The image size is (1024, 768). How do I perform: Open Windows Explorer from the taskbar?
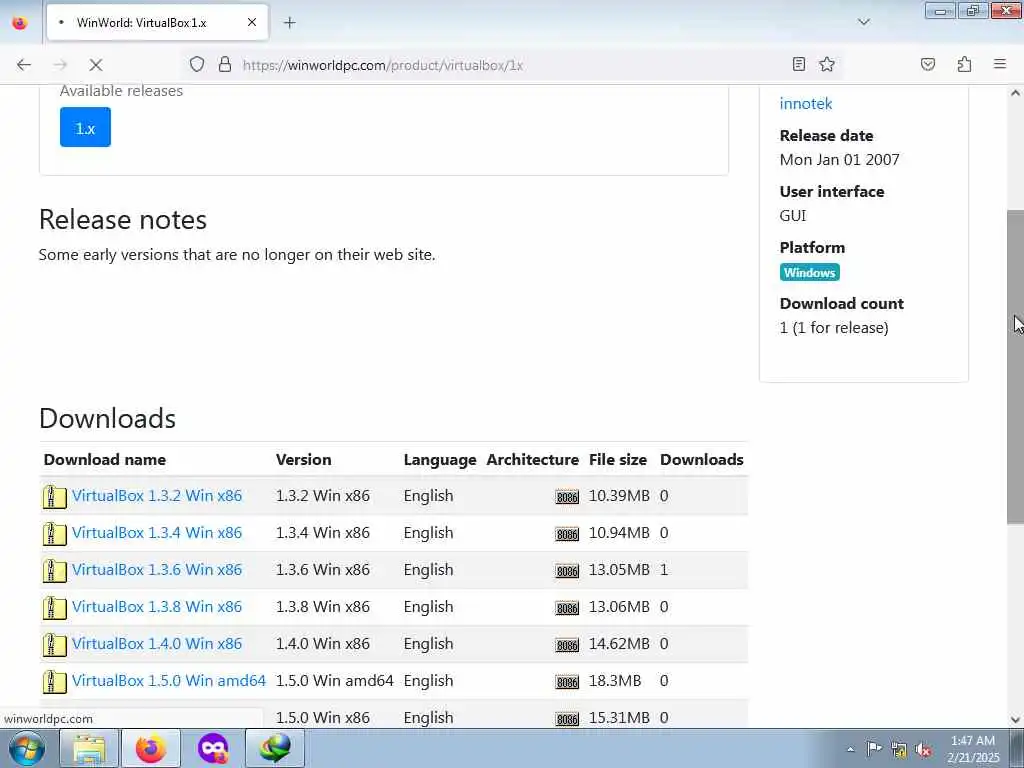(89, 748)
